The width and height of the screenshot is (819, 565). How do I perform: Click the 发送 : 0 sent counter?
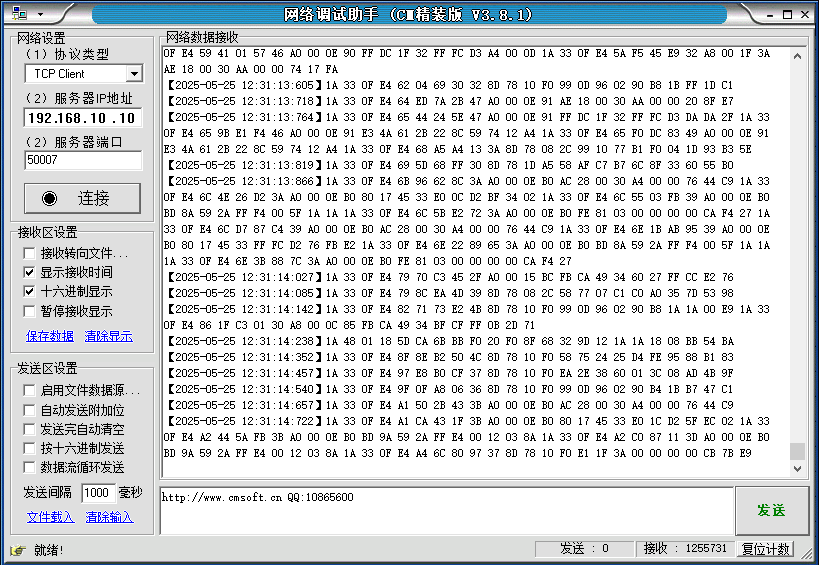pyautogui.click(x=584, y=548)
